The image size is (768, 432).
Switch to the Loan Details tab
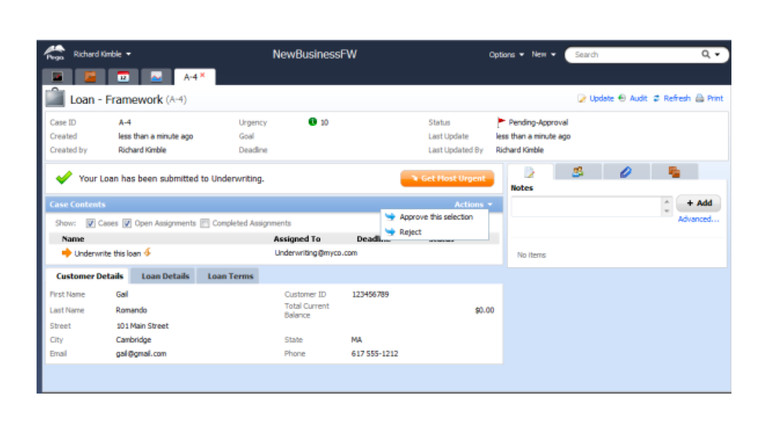point(165,276)
